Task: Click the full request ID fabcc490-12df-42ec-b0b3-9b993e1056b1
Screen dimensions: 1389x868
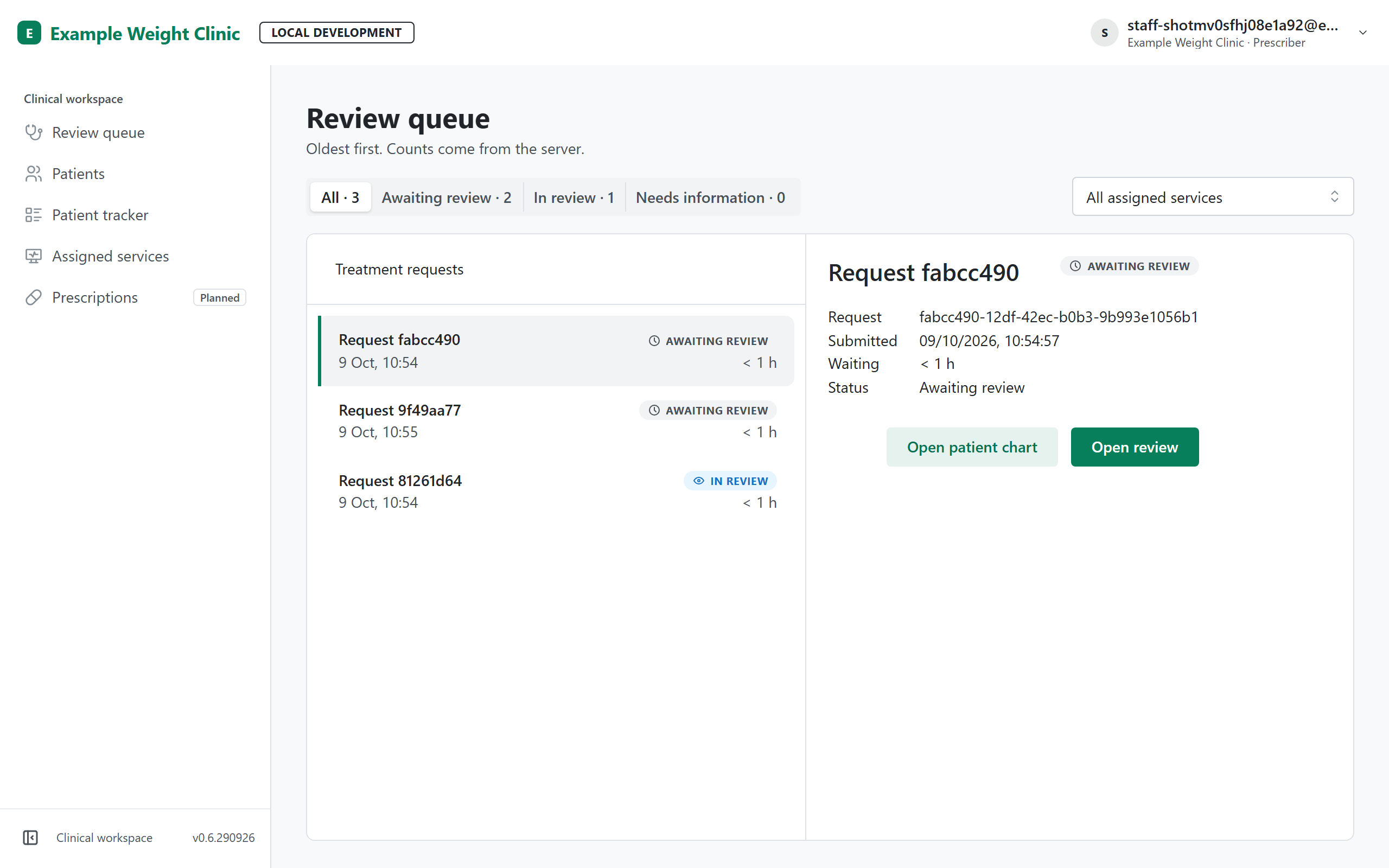Action: point(1059,317)
